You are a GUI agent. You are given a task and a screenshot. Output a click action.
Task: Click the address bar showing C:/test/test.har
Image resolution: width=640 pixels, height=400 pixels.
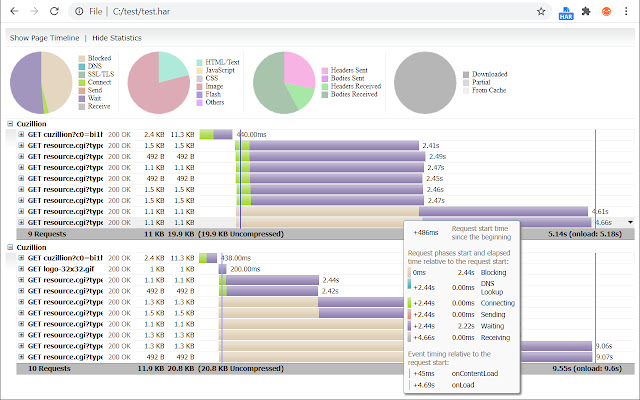[x=300, y=12]
